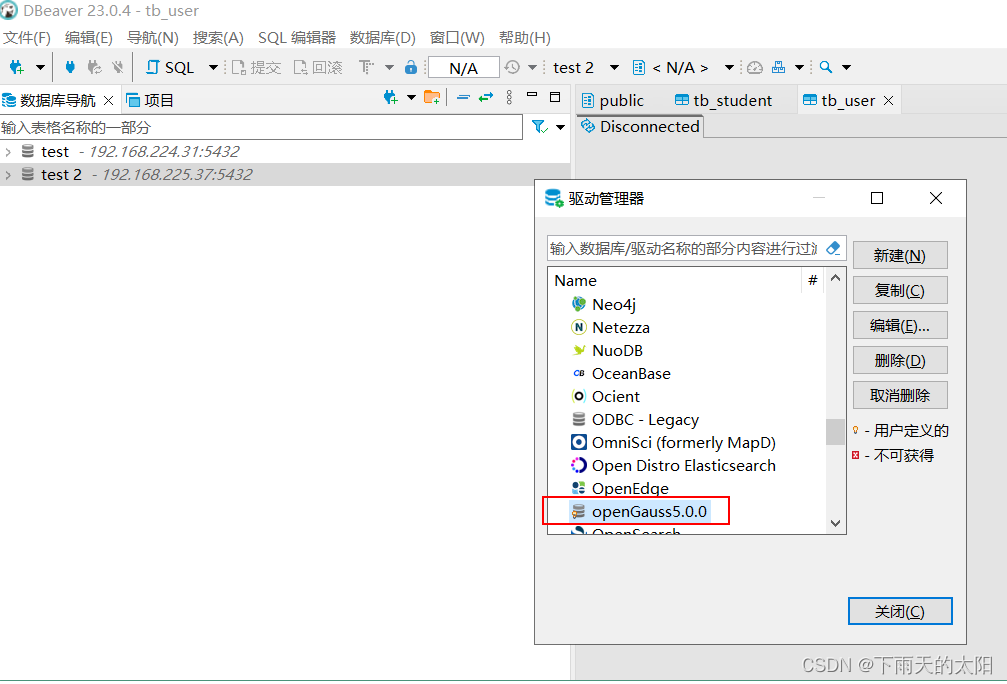Click the driver filter field in 驱动管理器

point(685,249)
